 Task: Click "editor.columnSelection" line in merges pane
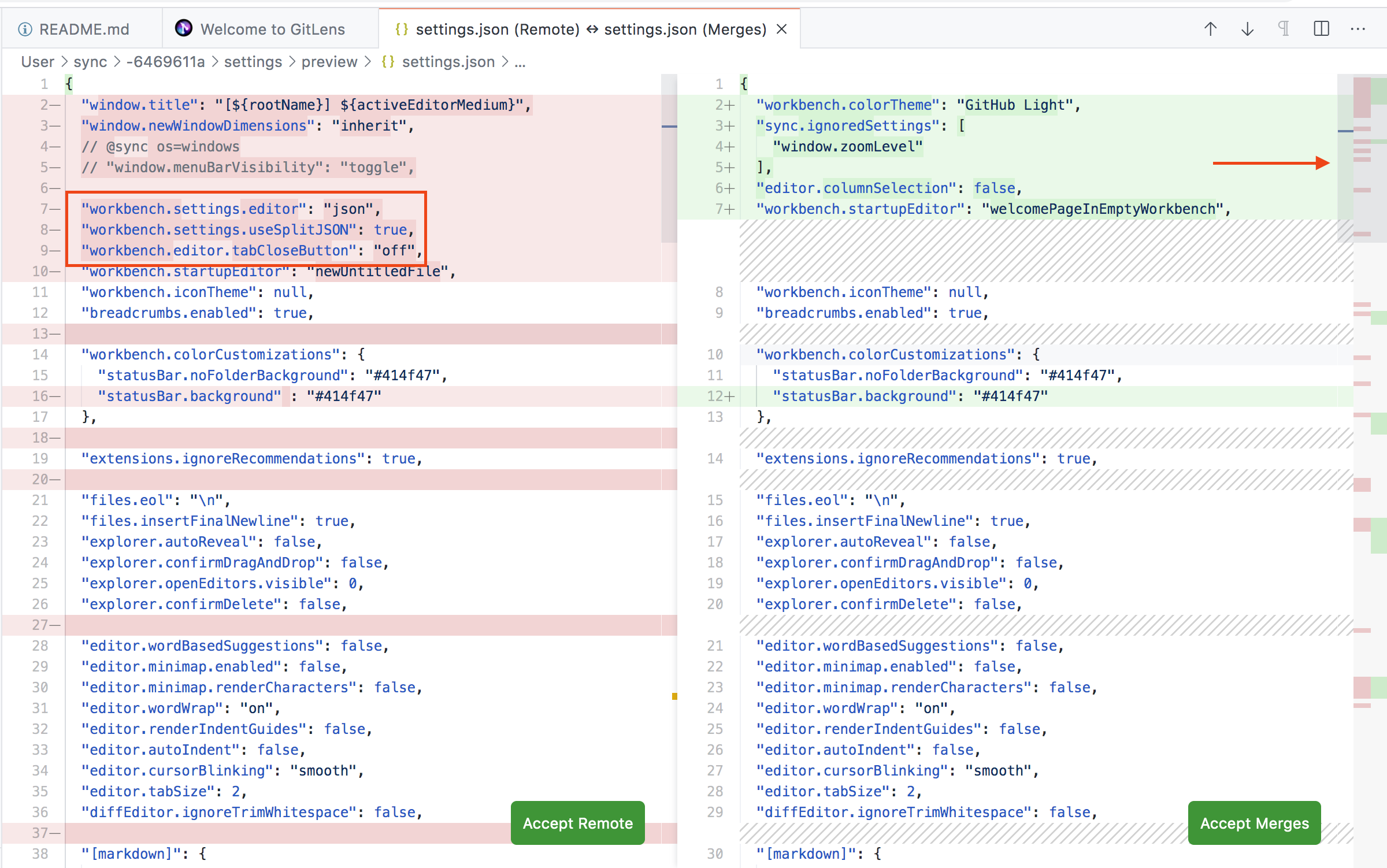tap(889, 188)
